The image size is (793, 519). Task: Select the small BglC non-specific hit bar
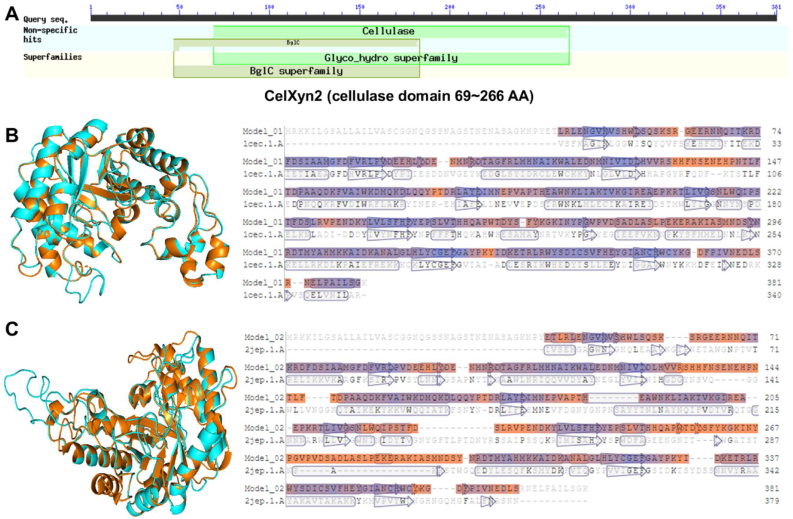(x=293, y=43)
